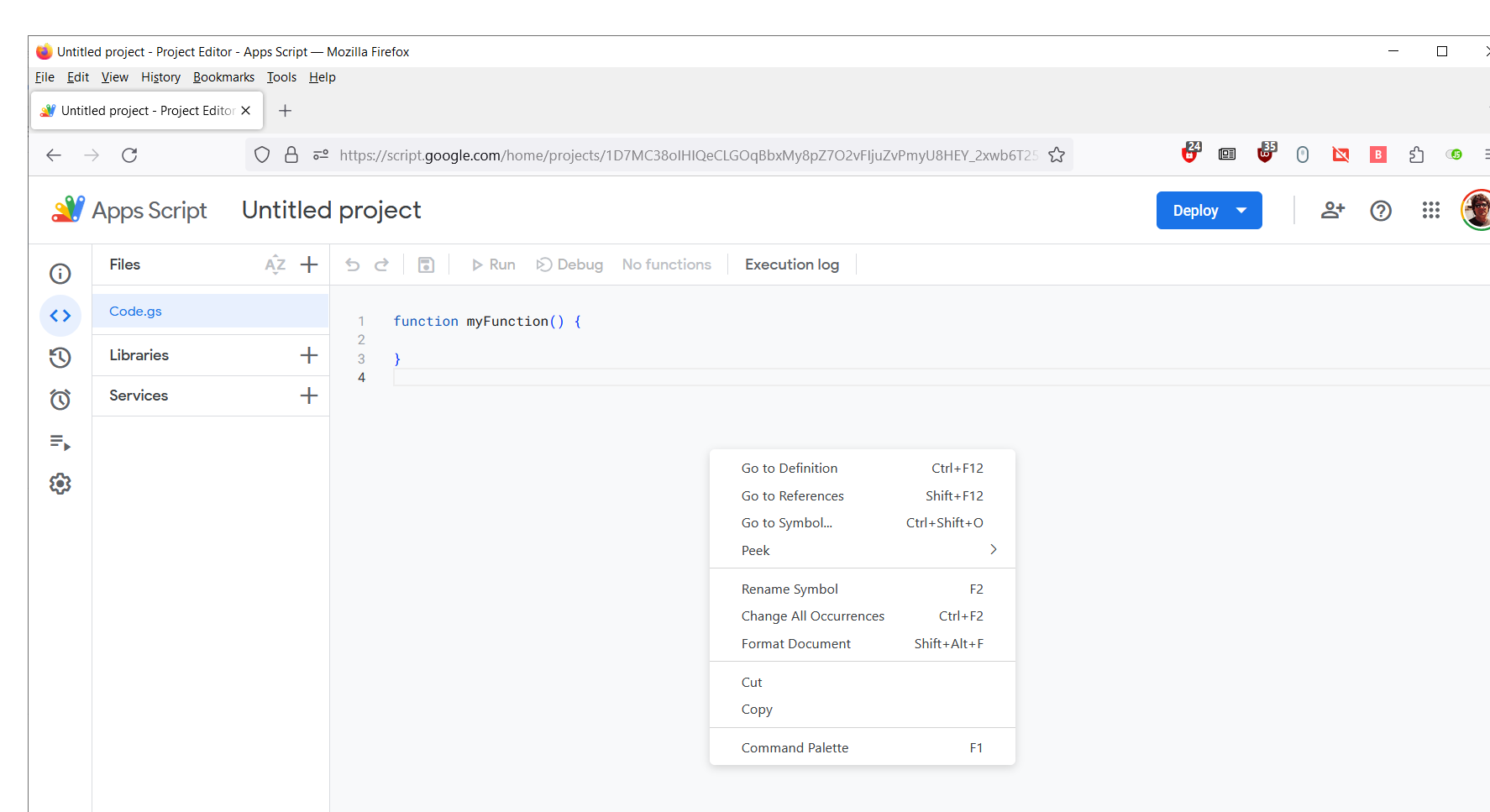The image size is (1490, 812).
Task: Click the Run button
Action: tap(493, 265)
